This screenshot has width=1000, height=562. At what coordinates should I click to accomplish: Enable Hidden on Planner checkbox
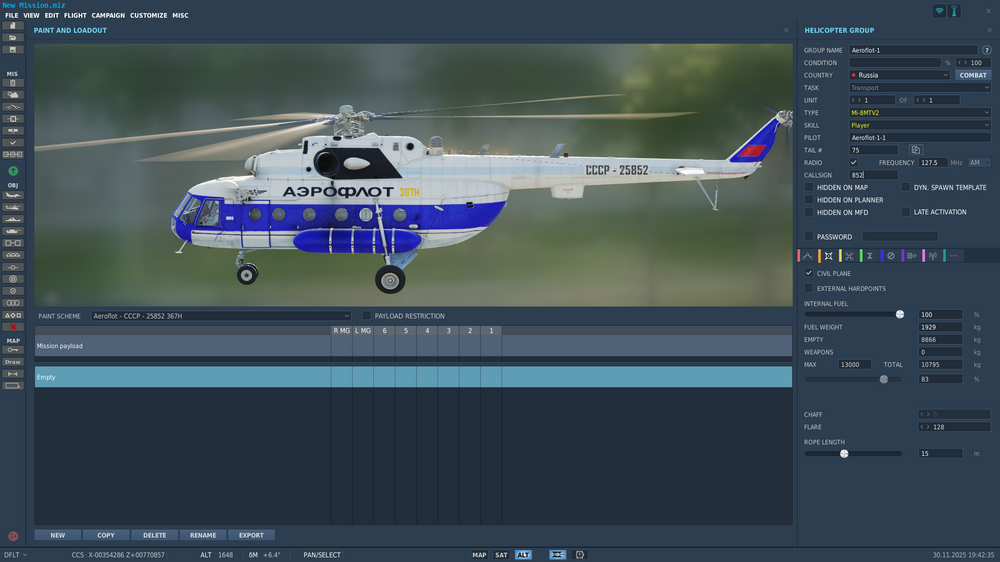click(809, 200)
